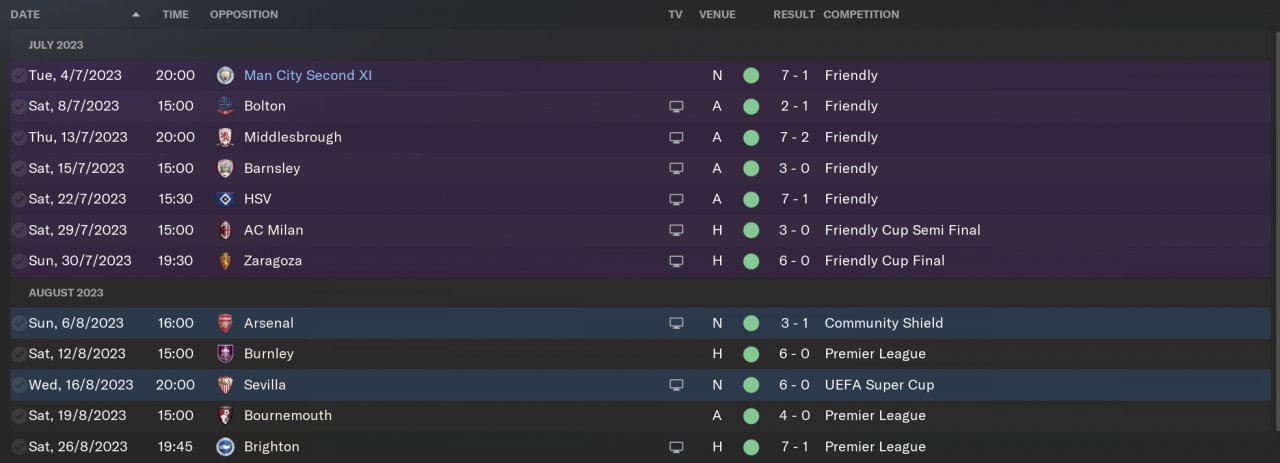The image size is (1280, 463).
Task: Open the Man City Second XI team link
Action: (x=307, y=75)
